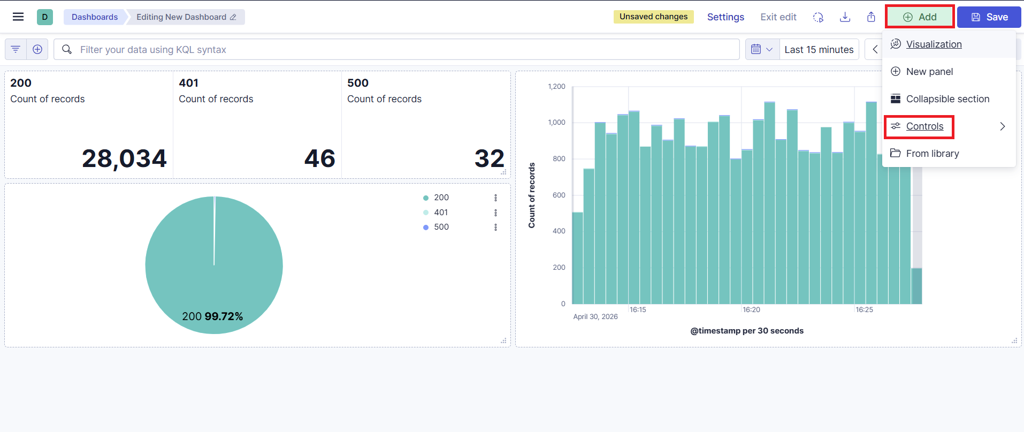Click the resize handle of pie chart panel
1024x432 pixels.
coord(504,341)
